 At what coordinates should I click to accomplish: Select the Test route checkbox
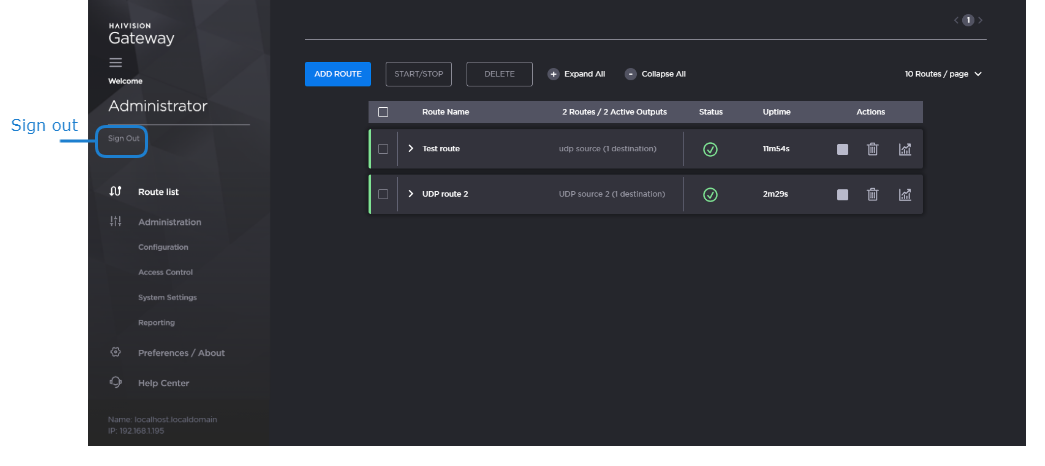tap(383, 149)
